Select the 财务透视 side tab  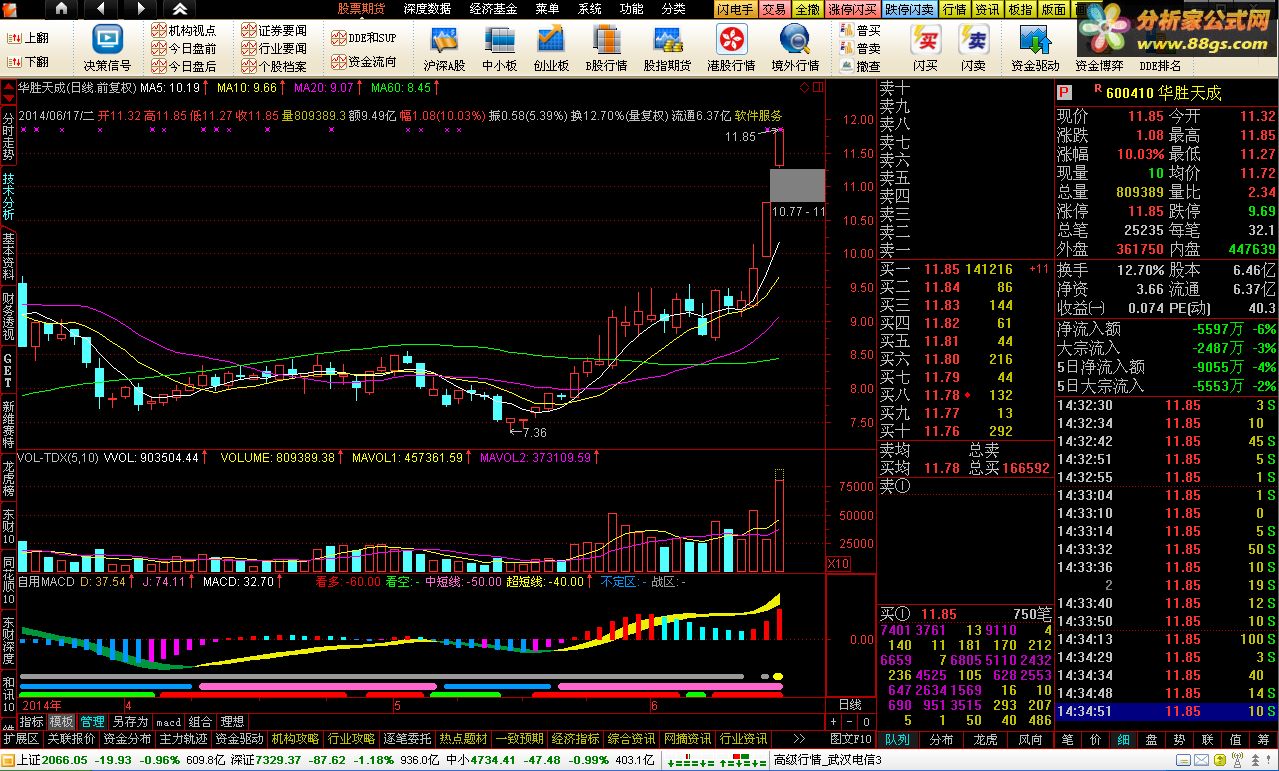point(8,316)
